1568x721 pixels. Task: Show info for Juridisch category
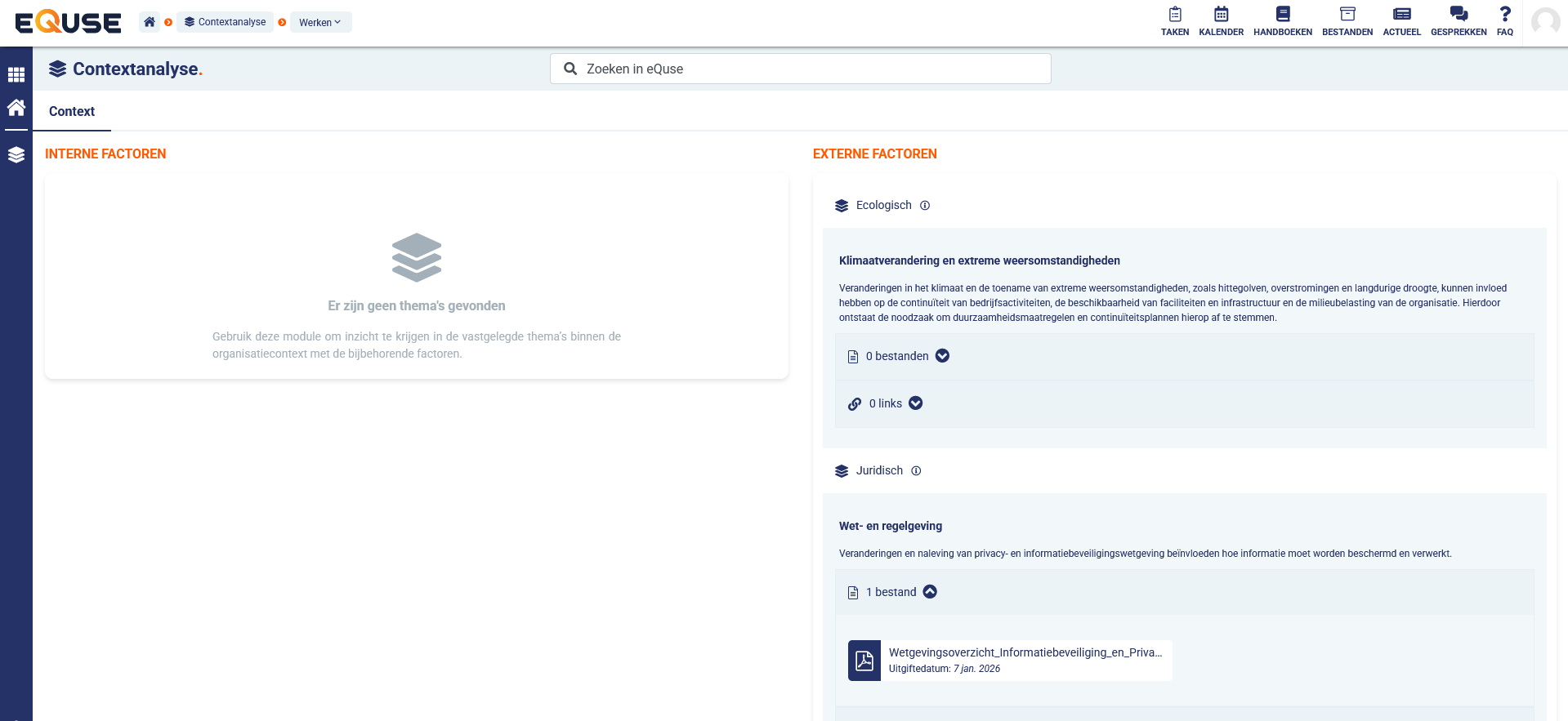pyautogui.click(x=916, y=471)
